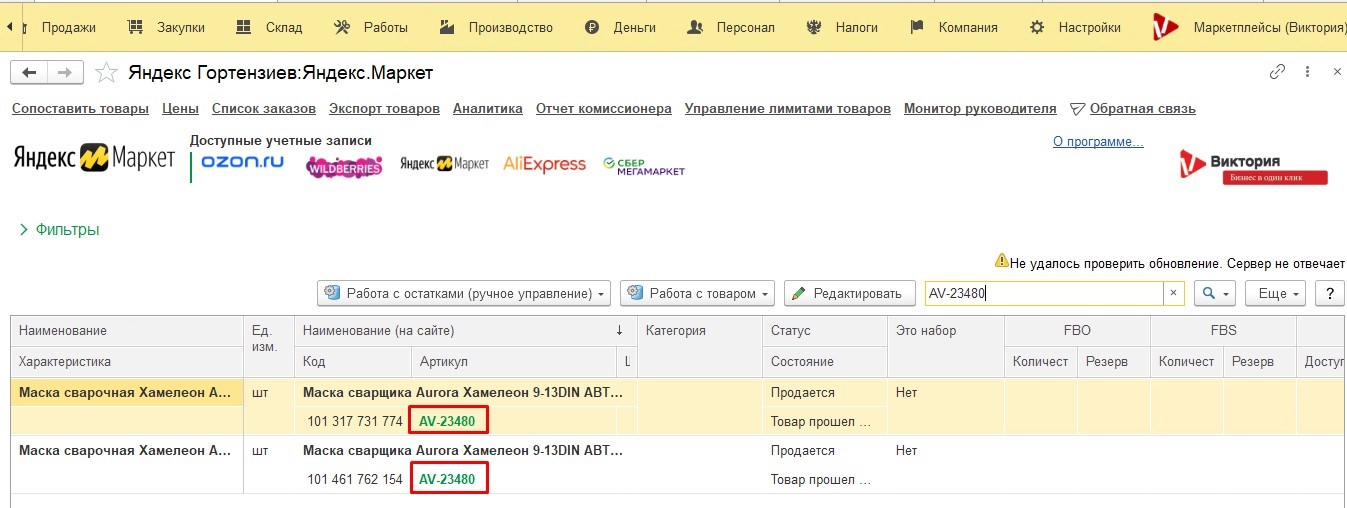Add page to favorites with star icon
This screenshot has width=1347, height=508.
(105, 72)
